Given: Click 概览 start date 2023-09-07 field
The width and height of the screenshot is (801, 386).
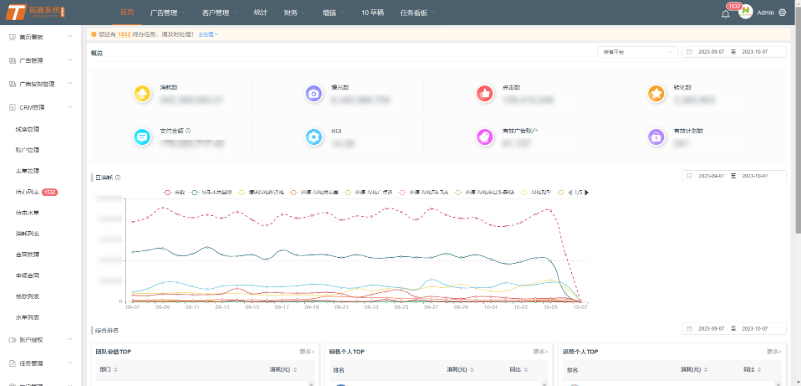Looking at the screenshot, I should [x=711, y=52].
